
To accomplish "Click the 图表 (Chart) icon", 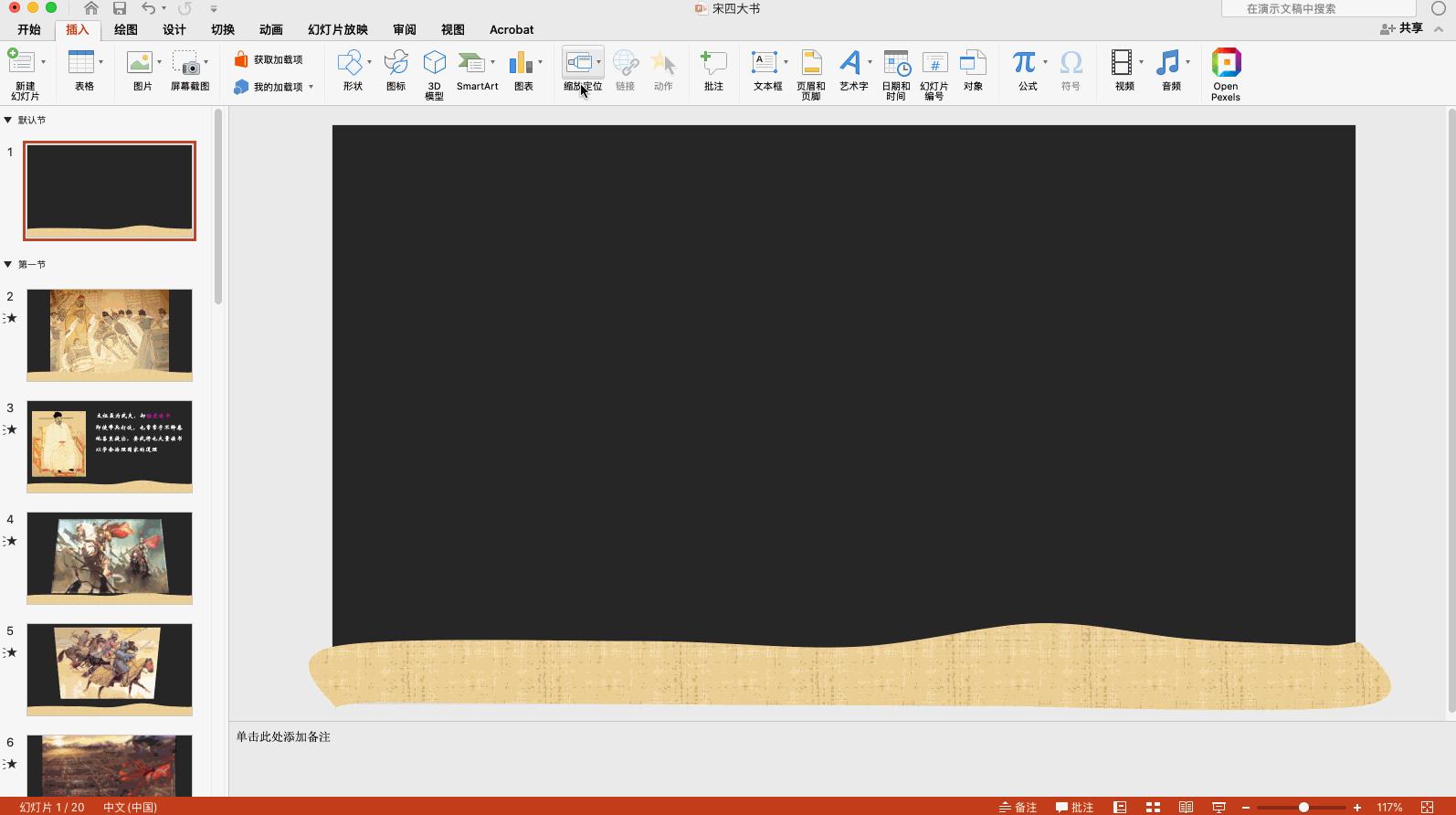I will click(x=520, y=64).
